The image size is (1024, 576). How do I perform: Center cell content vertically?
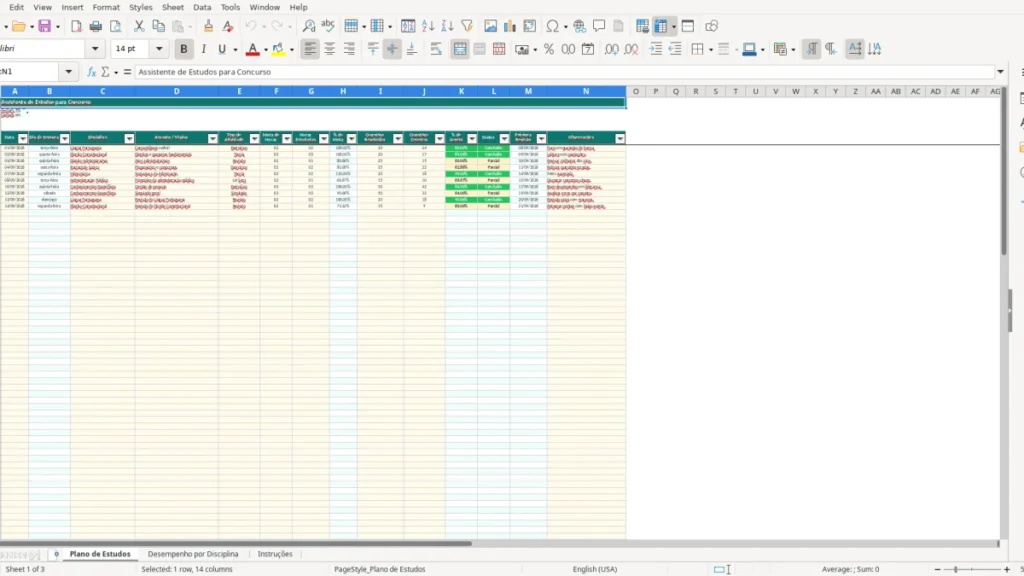tap(392, 49)
